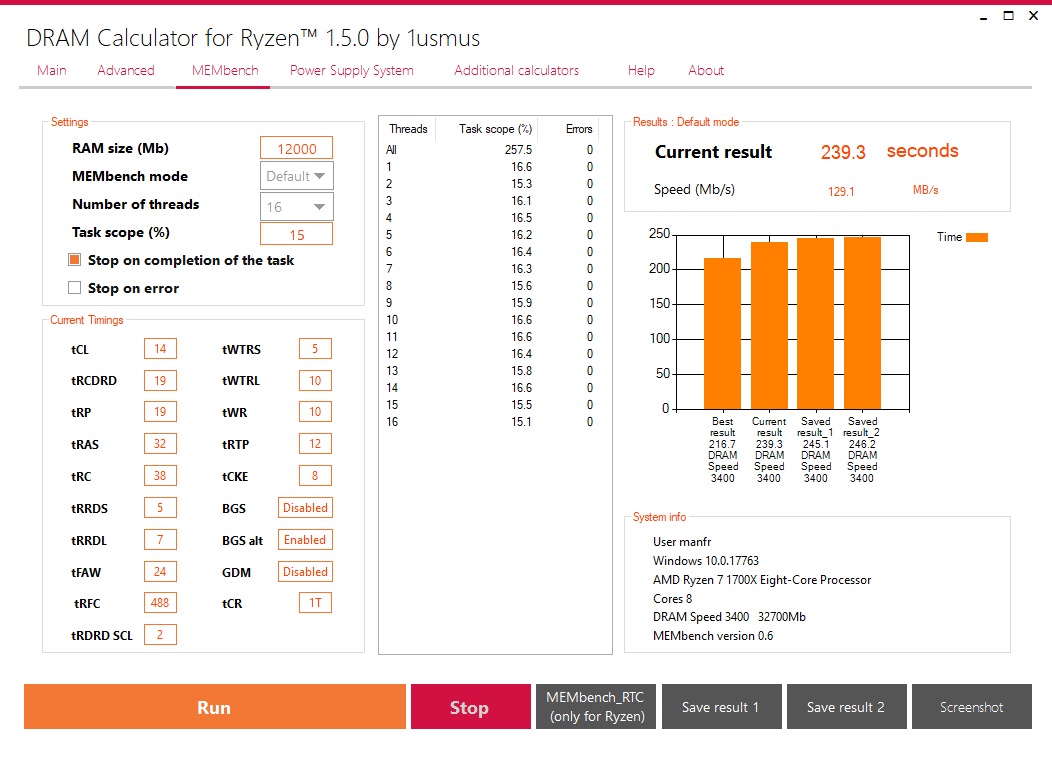Image resolution: width=1052 pixels, height=771 pixels.
Task: Click the Screenshot button
Action: tap(971, 707)
